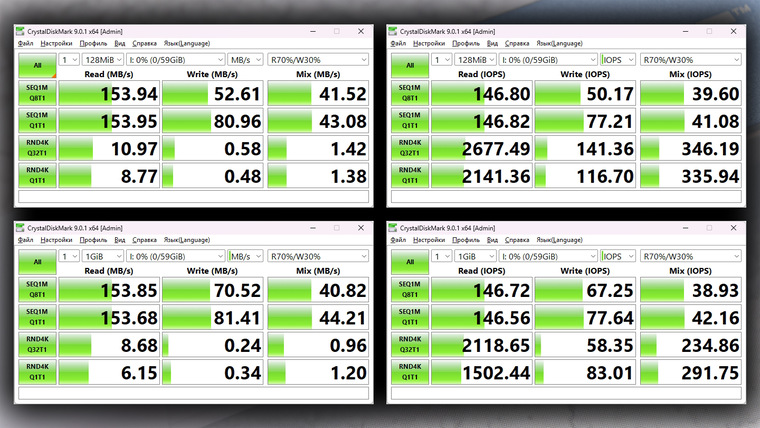Open drive I: selector in the 1GiB IOPS window

[x=548, y=256]
